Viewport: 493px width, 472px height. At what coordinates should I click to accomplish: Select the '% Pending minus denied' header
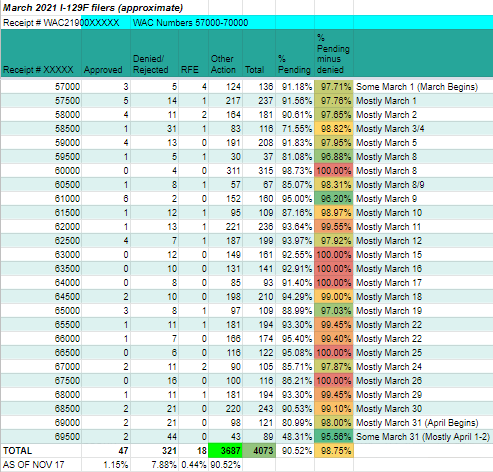click(x=334, y=53)
